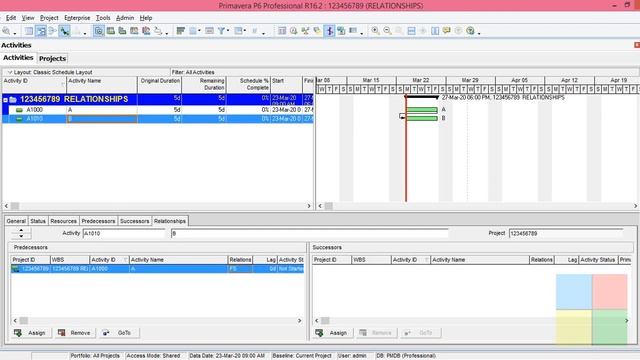Switch to Gantt Chart view icon
Screen dimensions: 640x360
(x=41, y=31)
